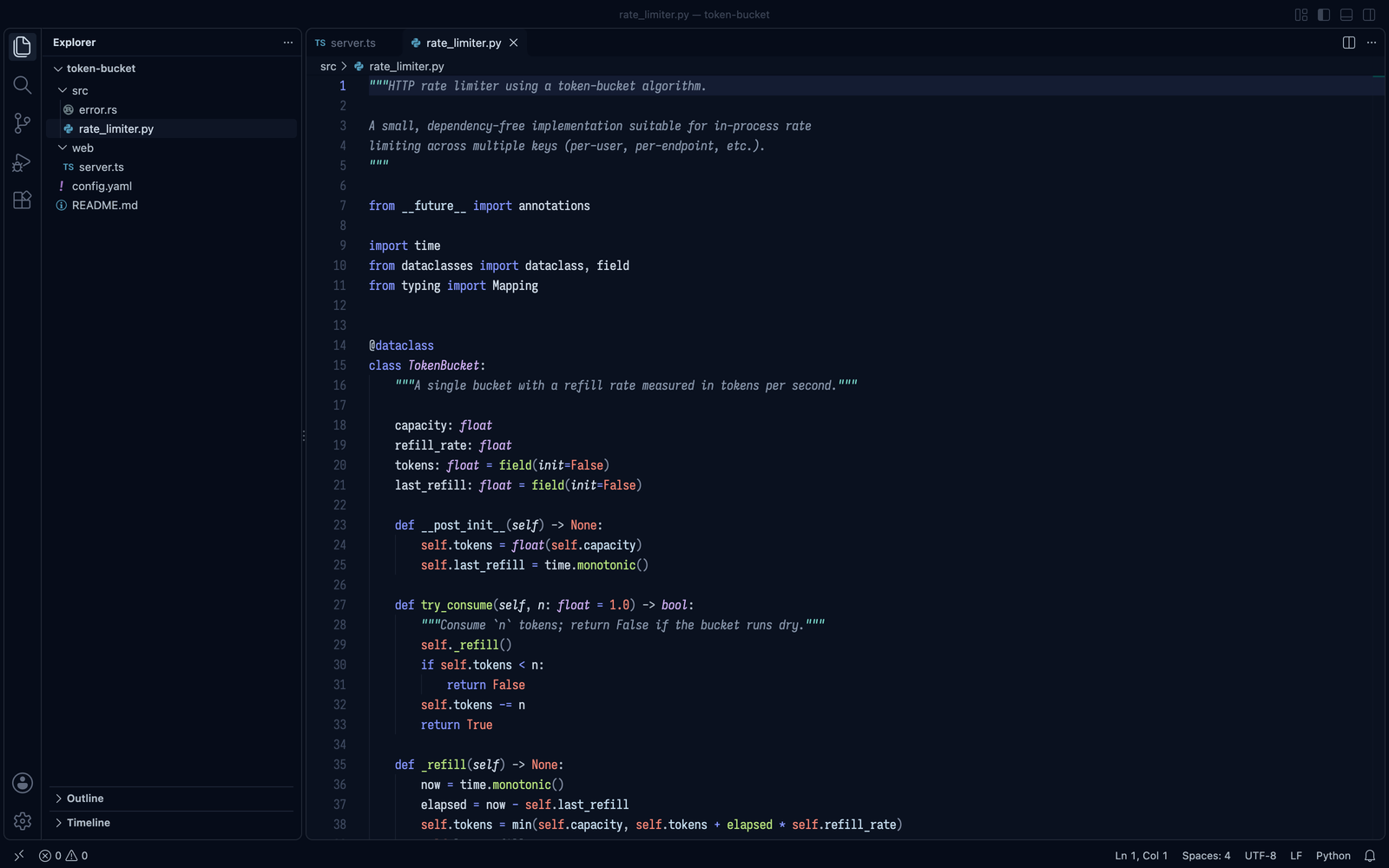Open README.md file

(172, 205)
